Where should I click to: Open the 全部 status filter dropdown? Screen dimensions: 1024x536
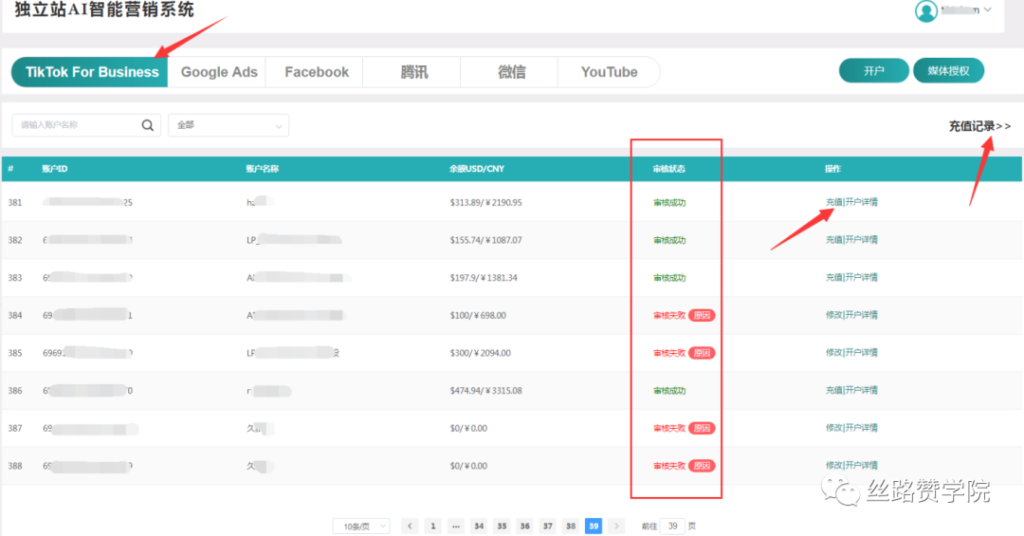(229, 125)
